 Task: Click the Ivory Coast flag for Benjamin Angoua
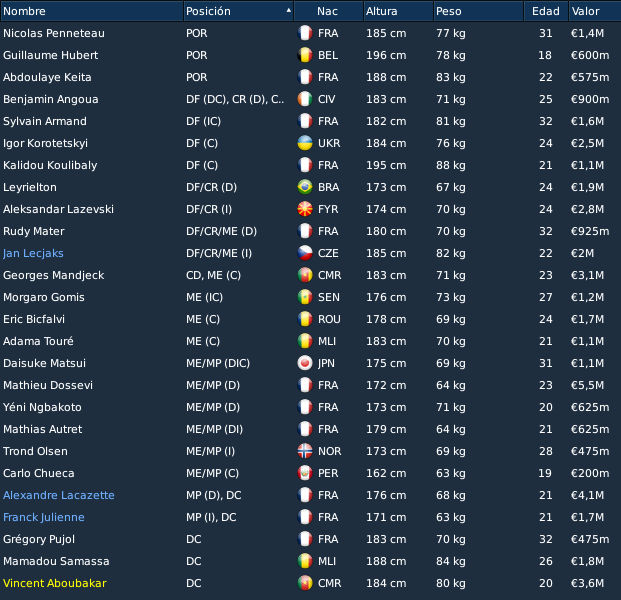pyautogui.click(x=305, y=99)
